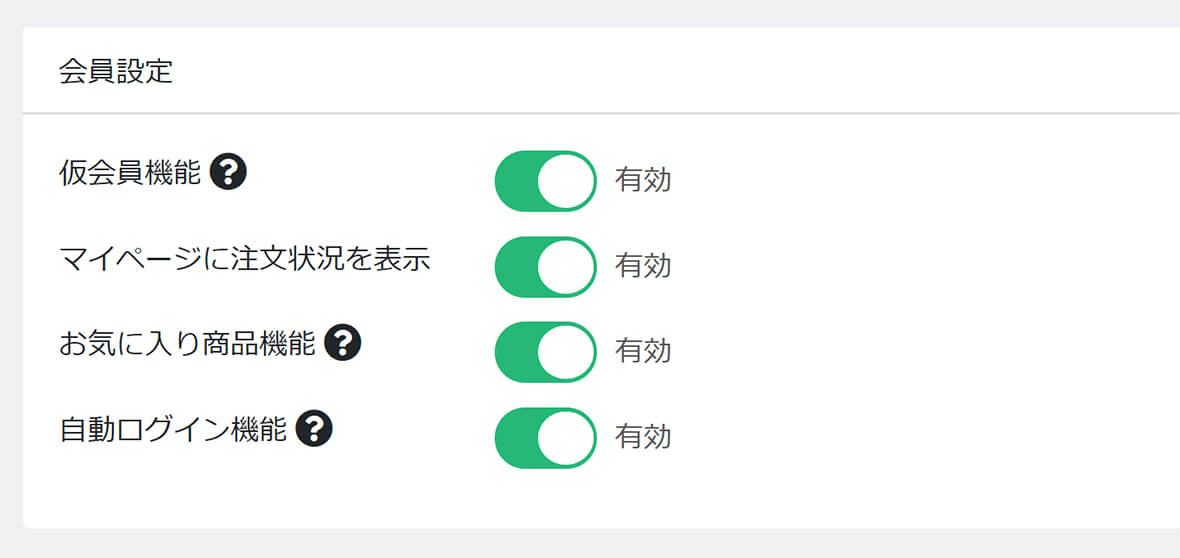Click white knob of マイページ注文状況 switch
Screen dimensions: 1180x558
coord(567,267)
